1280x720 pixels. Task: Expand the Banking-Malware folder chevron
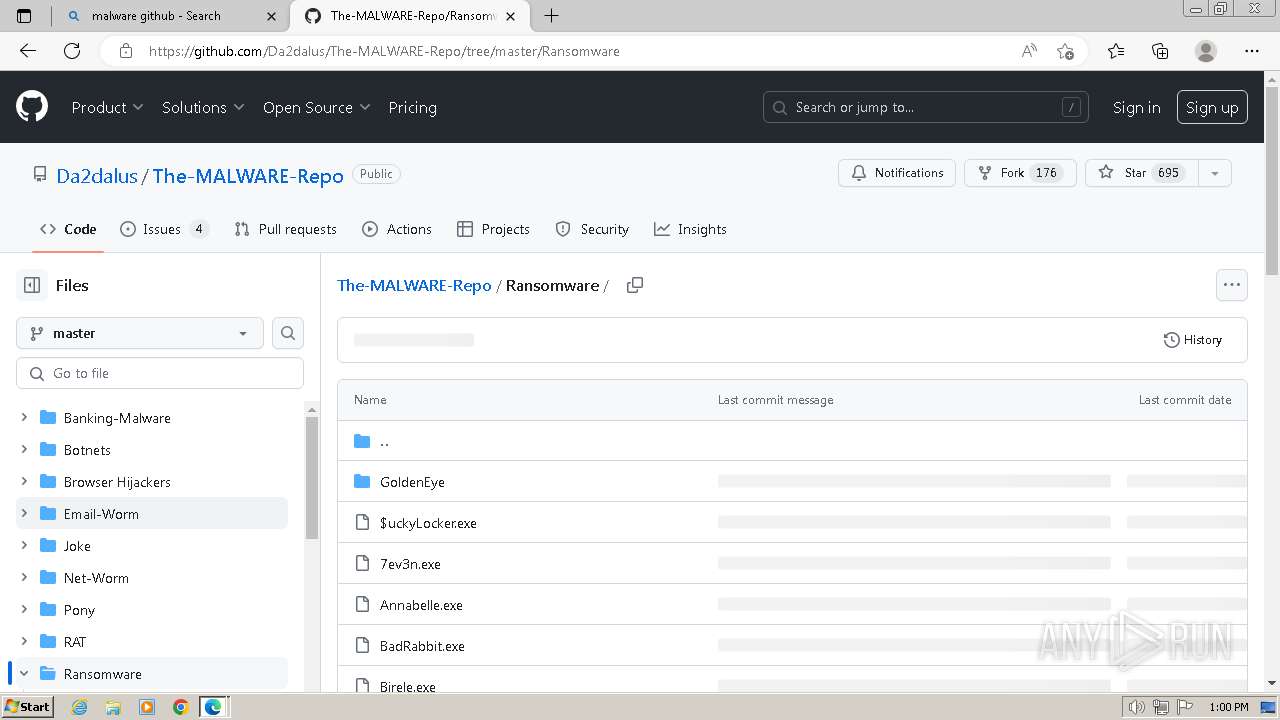tap(24, 418)
